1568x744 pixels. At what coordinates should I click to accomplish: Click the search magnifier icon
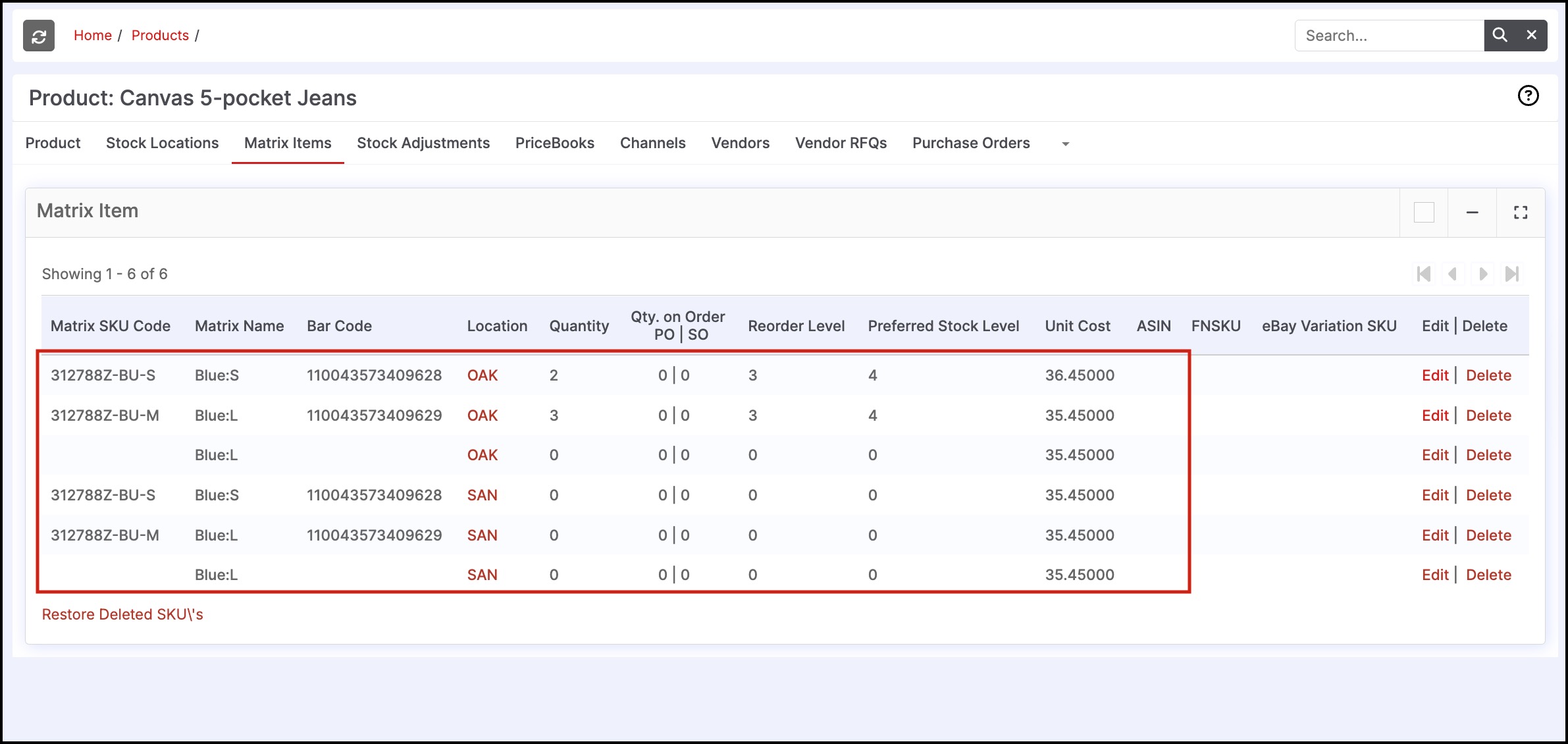1500,36
